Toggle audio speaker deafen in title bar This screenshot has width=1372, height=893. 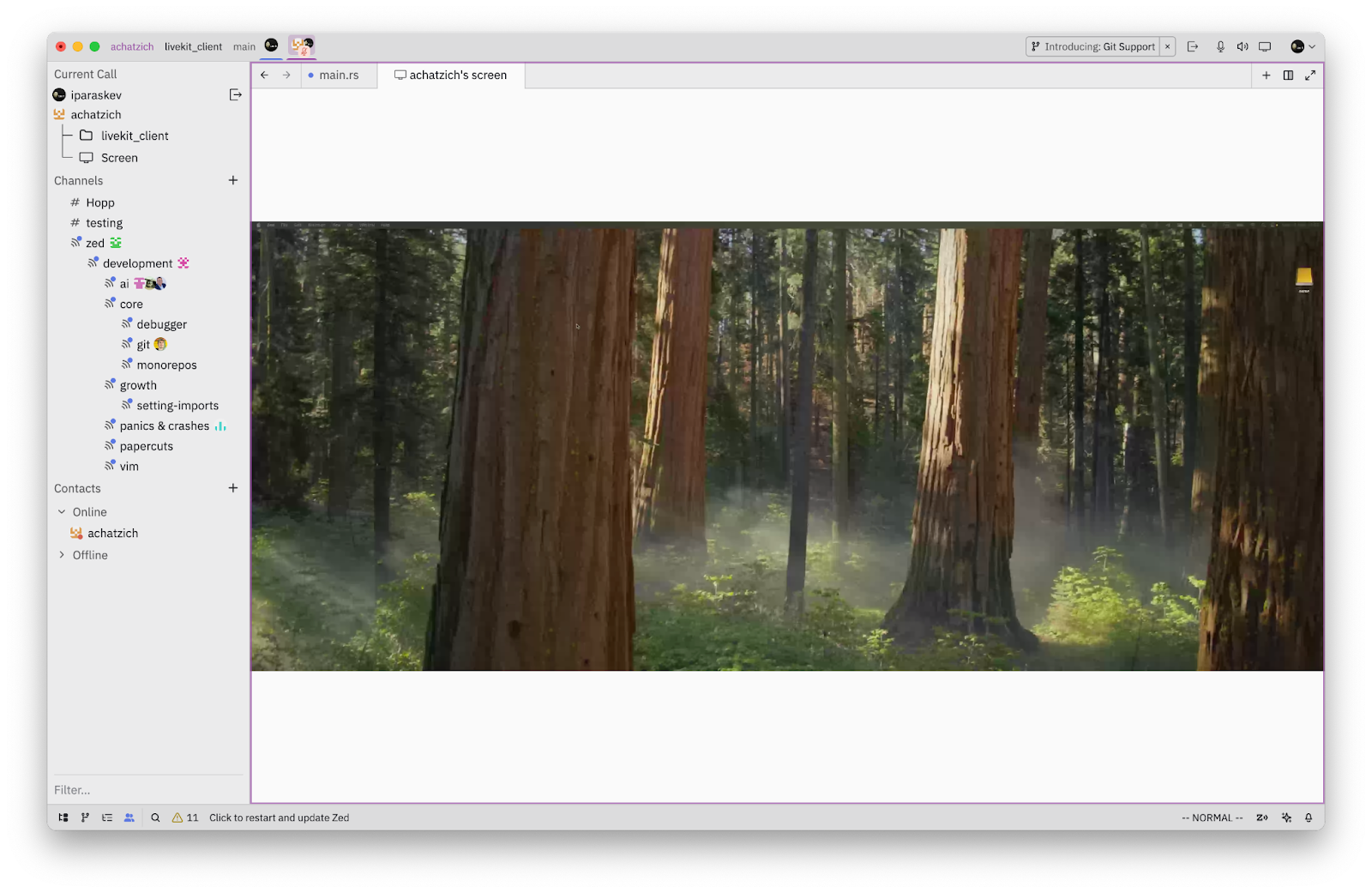point(1243,46)
